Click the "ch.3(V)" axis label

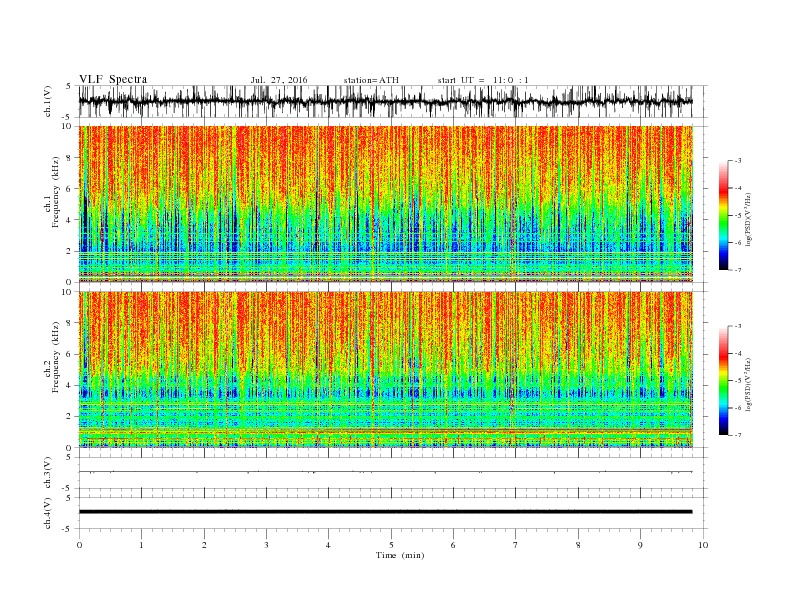pyautogui.click(x=48, y=473)
